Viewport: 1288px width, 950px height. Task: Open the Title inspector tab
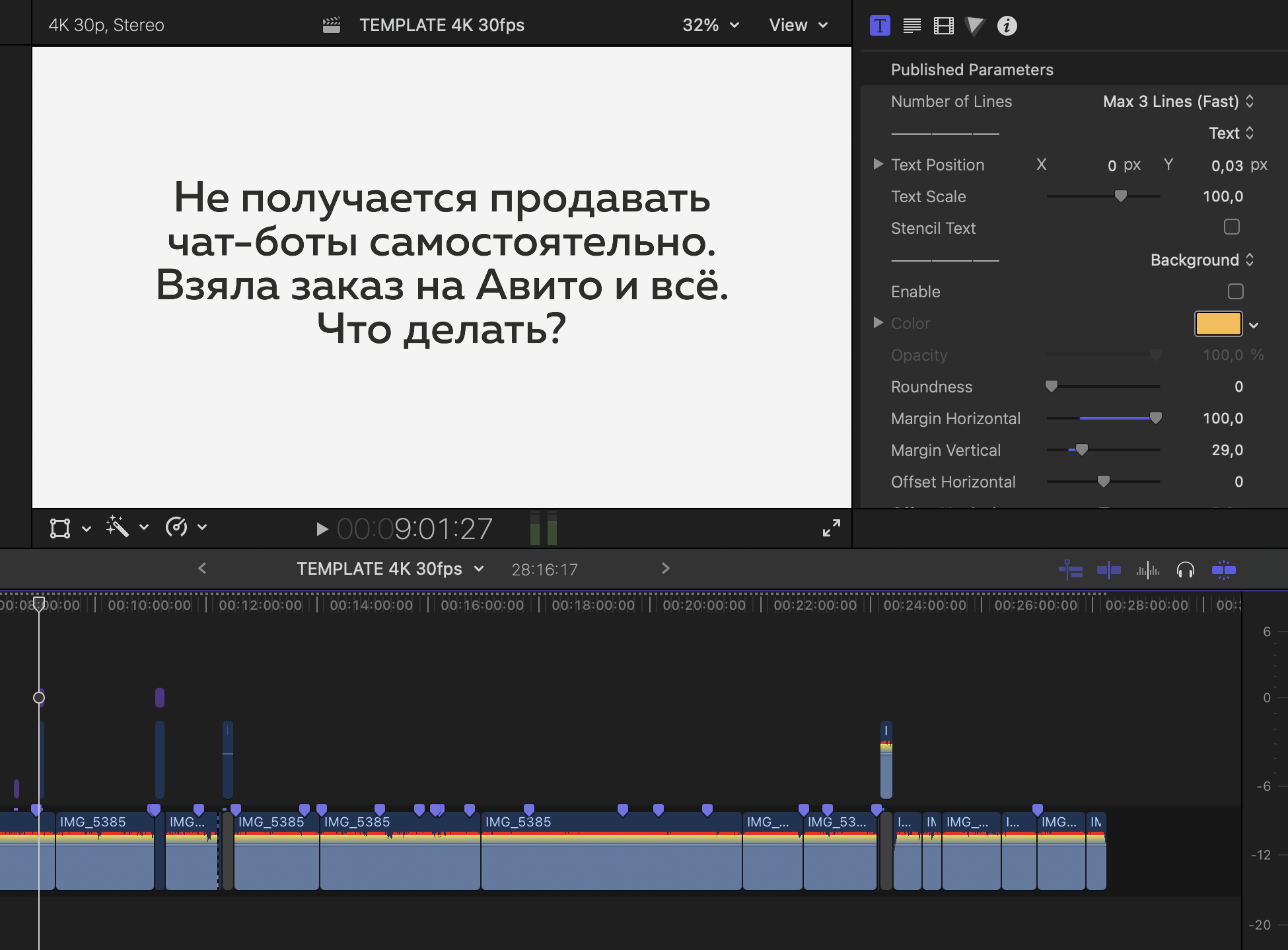click(x=880, y=26)
